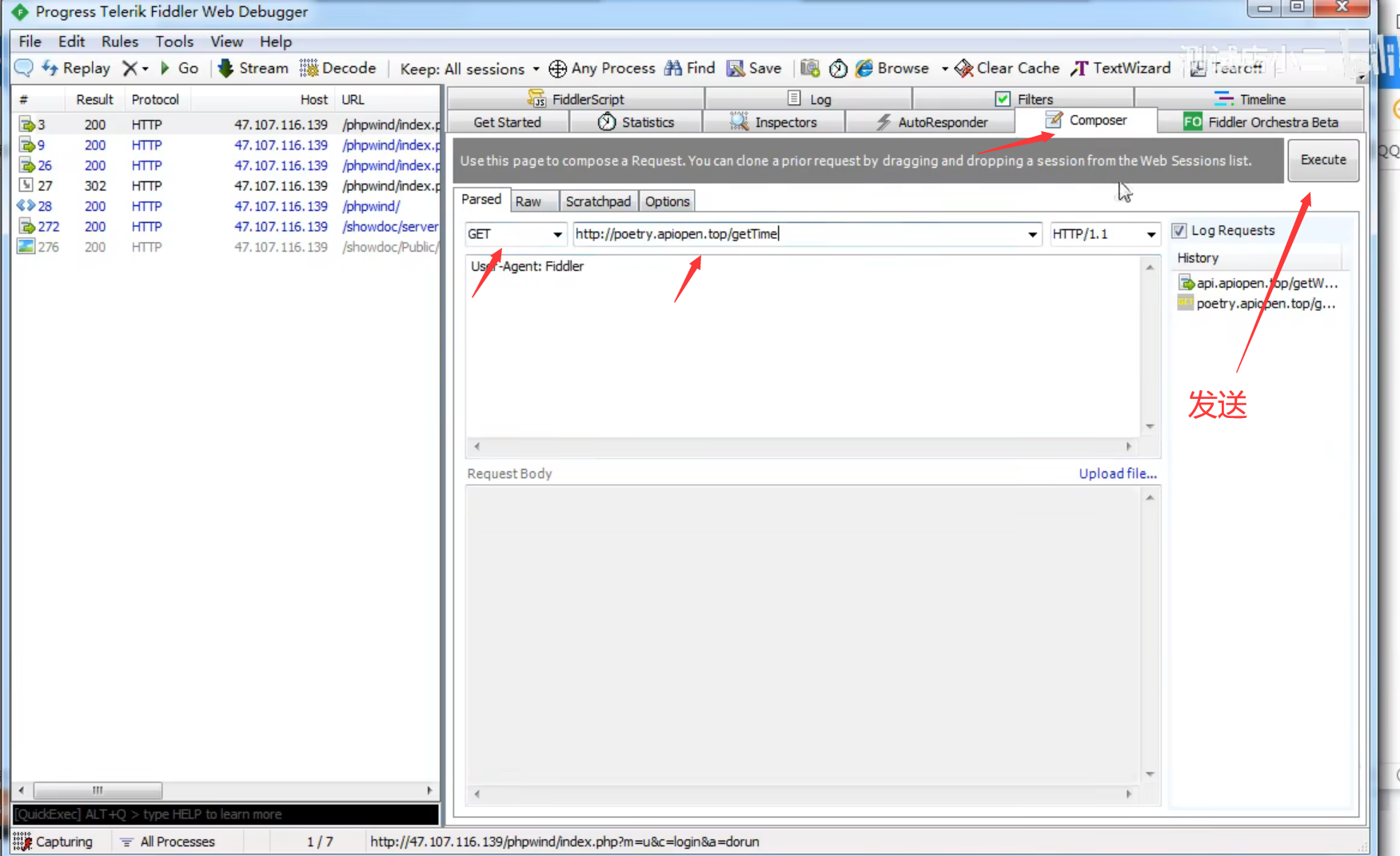Screen dimensions: 1400x856
Task: Select the Parsed composer sub-tab
Action: pyautogui.click(x=481, y=200)
